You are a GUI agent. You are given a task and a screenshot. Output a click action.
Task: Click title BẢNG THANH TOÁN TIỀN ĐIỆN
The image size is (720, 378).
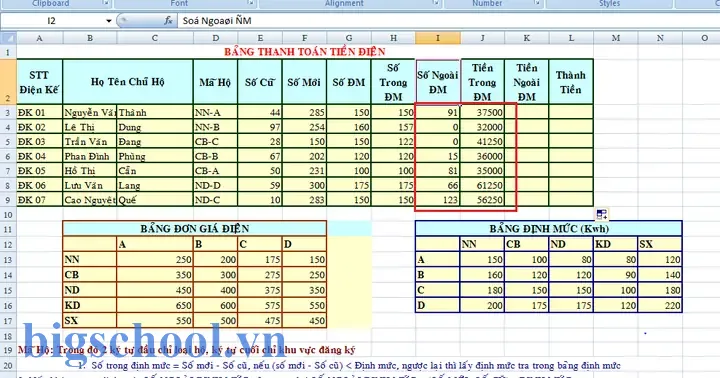pyautogui.click(x=304, y=52)
